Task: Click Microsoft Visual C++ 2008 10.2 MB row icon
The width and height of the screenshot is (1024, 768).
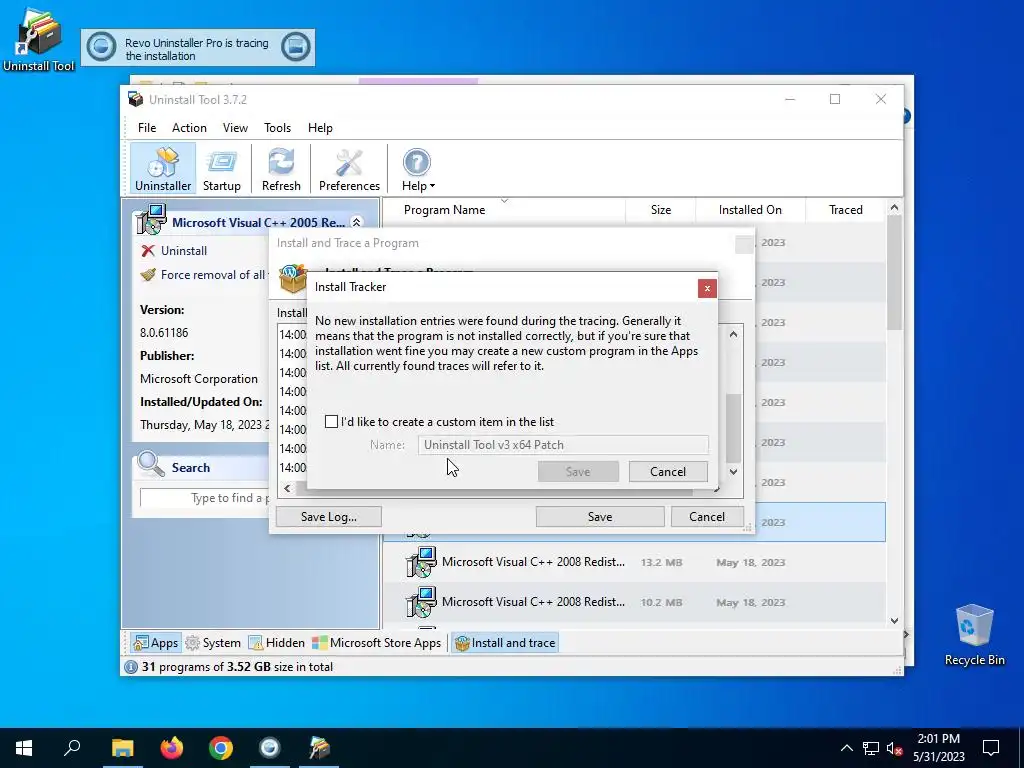Action: [x=421, y=602]
